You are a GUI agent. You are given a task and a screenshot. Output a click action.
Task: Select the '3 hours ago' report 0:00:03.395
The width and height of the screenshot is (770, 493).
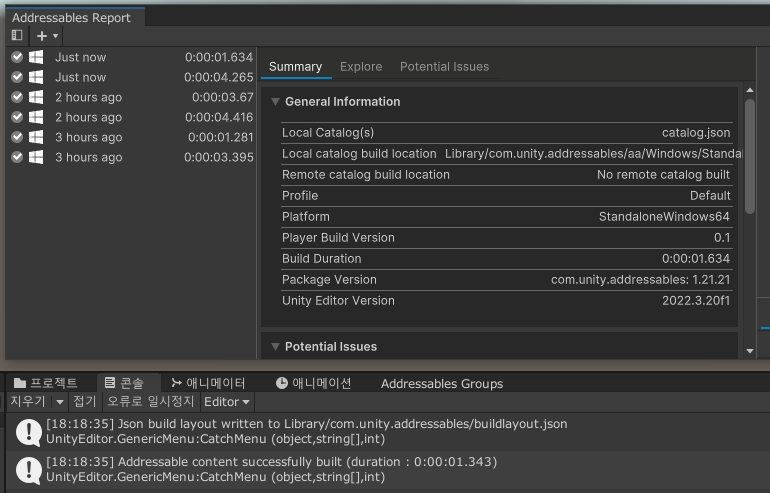pos(132,157)
